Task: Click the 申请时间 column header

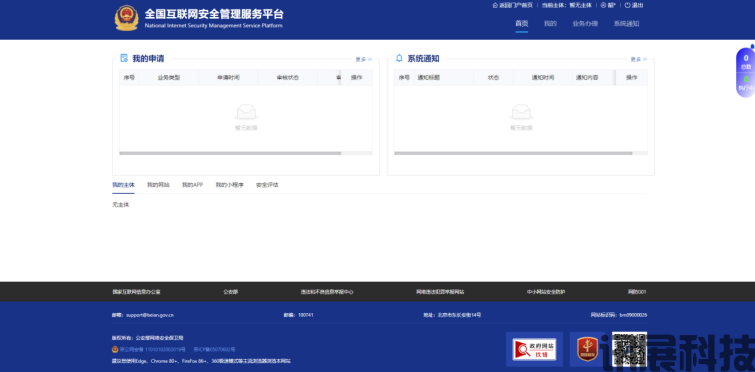Action: click(228, 77)
